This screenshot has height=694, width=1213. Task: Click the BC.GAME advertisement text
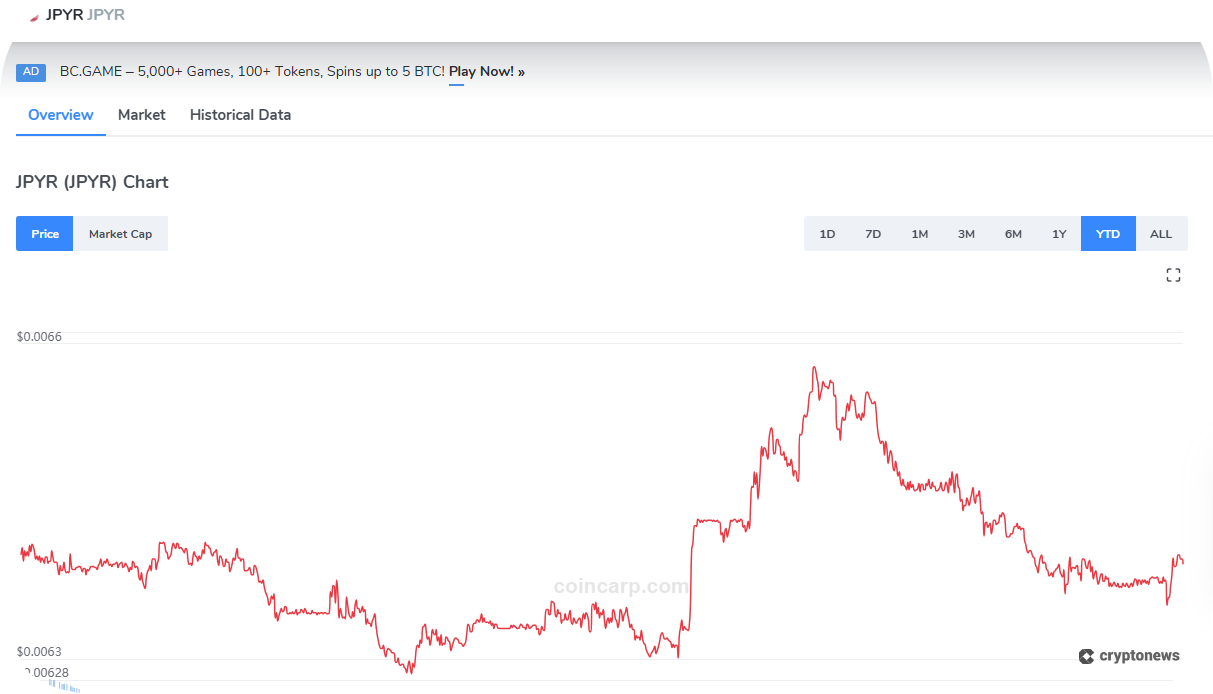pos(252,72)
